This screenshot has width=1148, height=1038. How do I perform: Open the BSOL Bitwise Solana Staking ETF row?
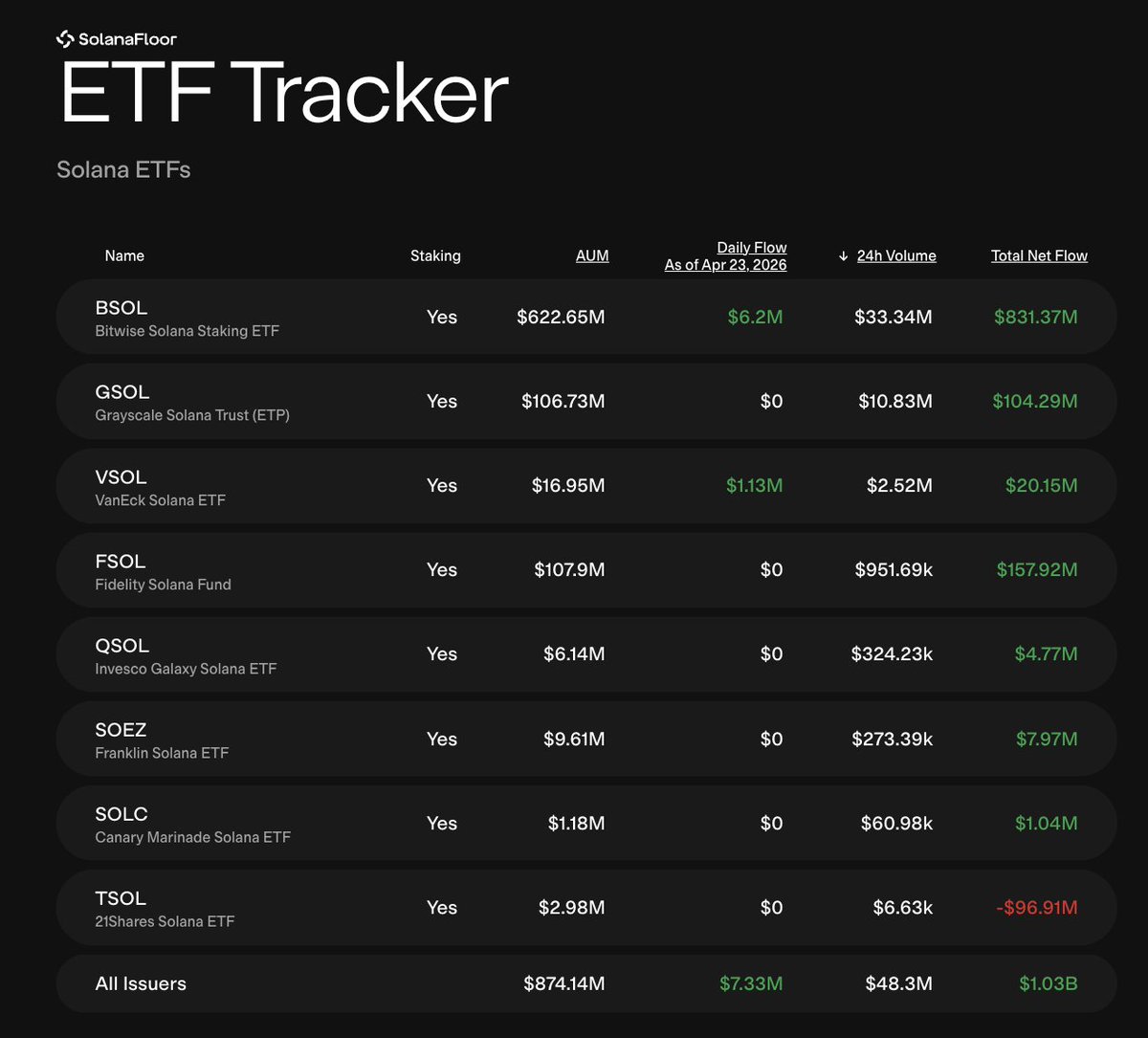point(187,318)
